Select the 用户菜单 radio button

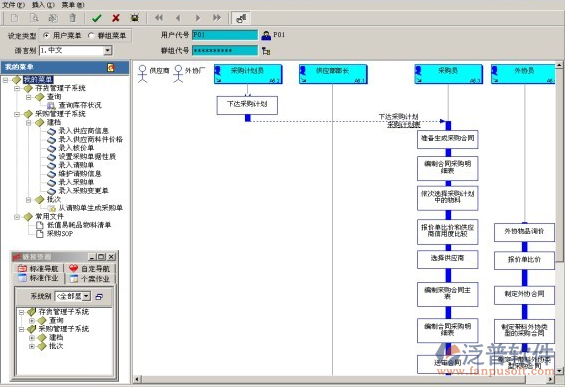point(46,35)
